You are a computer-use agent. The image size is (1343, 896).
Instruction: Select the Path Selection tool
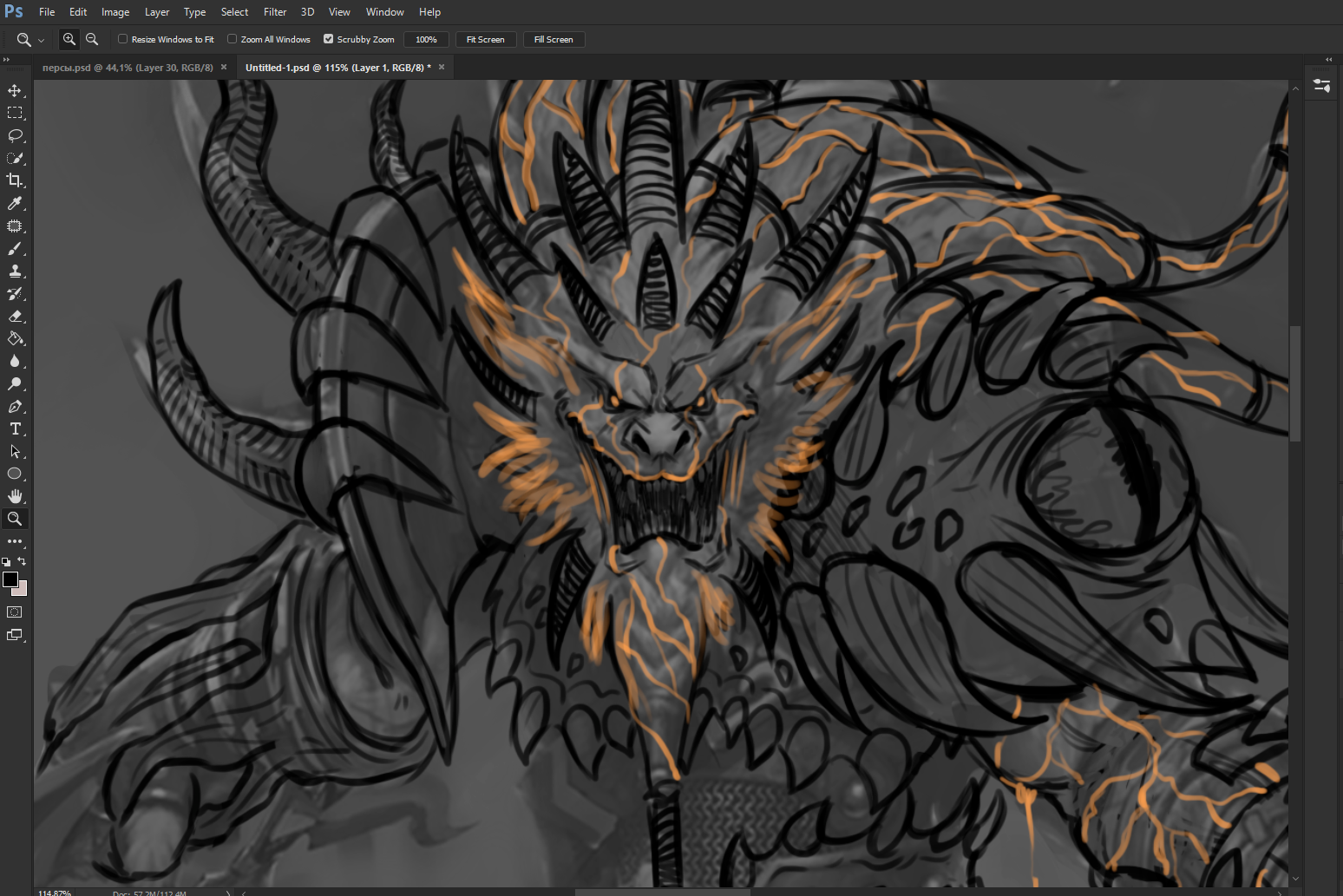pos(15,451)
